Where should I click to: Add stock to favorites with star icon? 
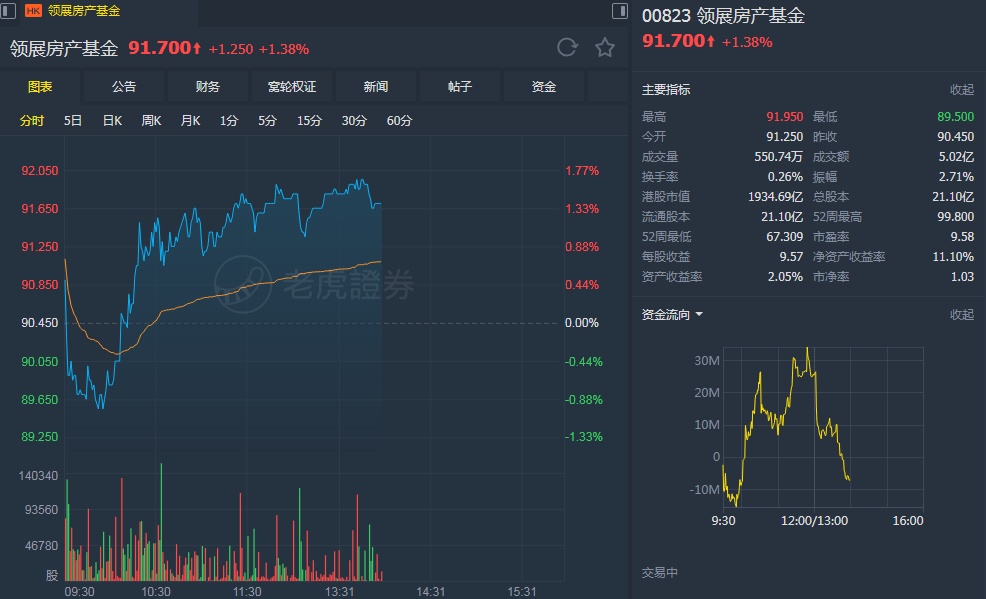(604, 47)
